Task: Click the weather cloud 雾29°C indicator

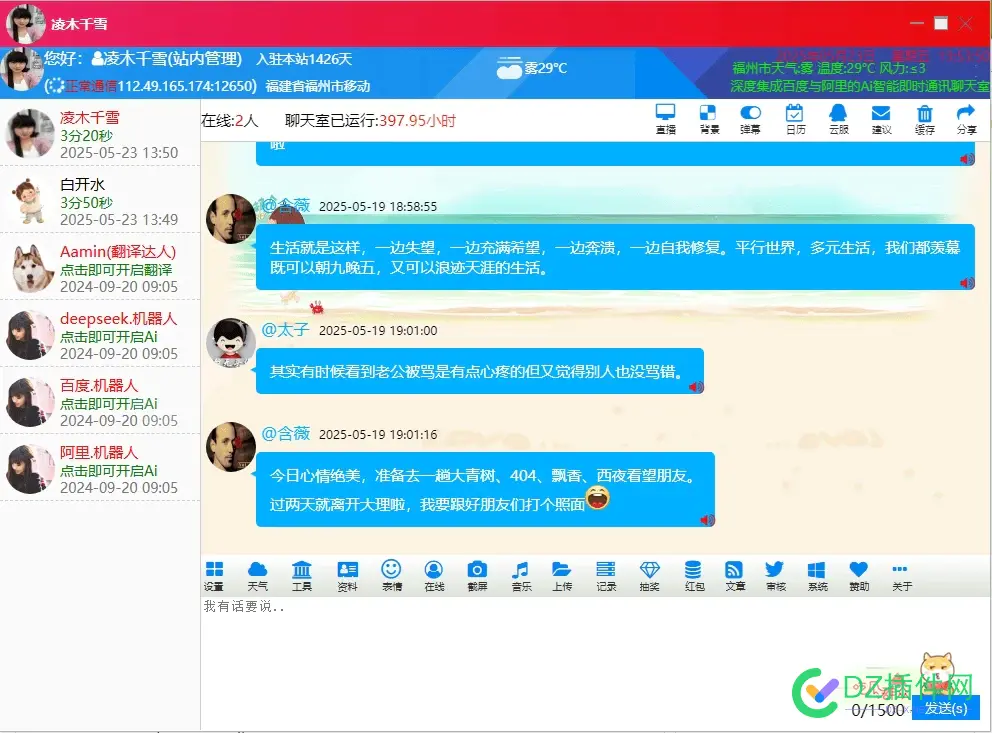Action: point(531,68)
